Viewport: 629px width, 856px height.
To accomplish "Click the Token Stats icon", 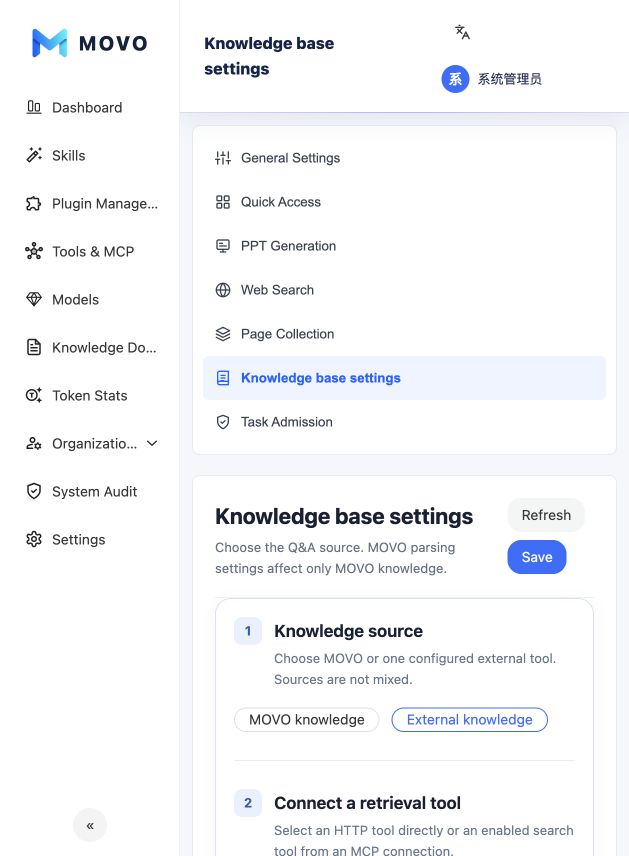I will pyautogui.click(x=34, y=395).
